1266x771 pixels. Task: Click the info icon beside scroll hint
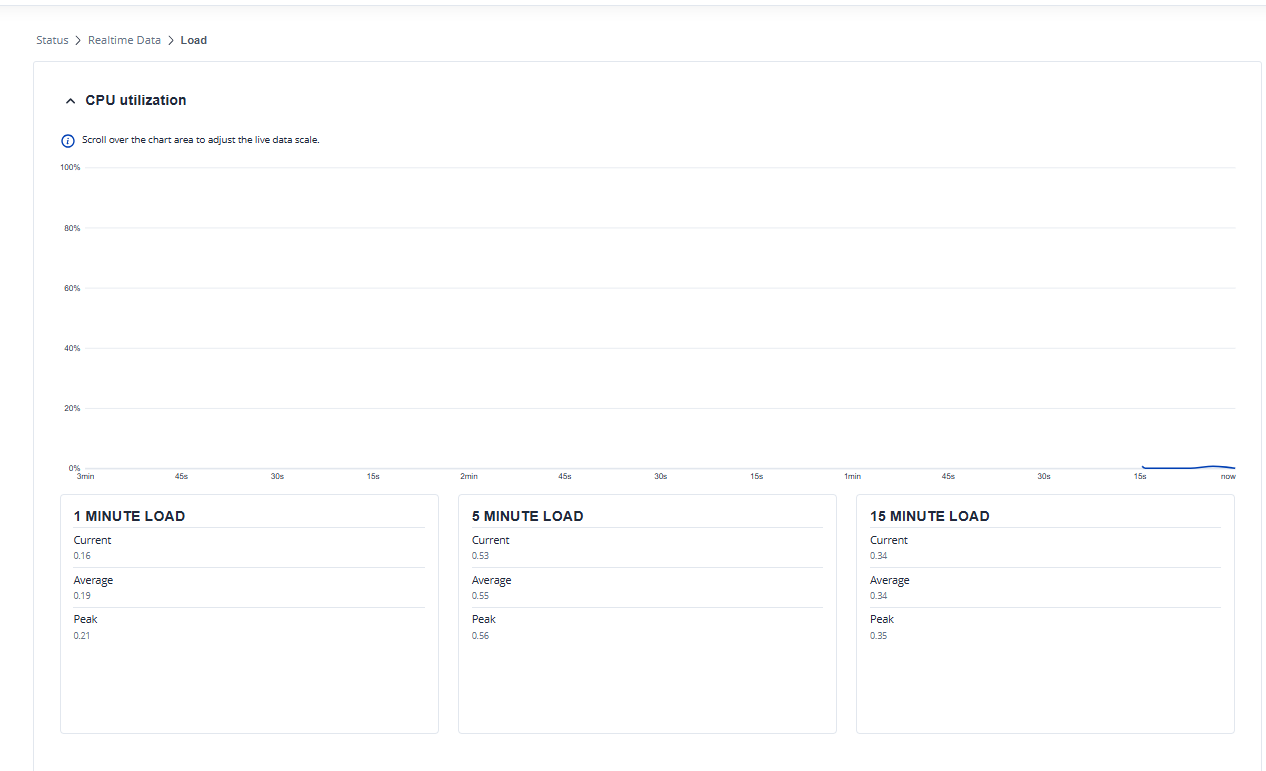coord(68,140)
